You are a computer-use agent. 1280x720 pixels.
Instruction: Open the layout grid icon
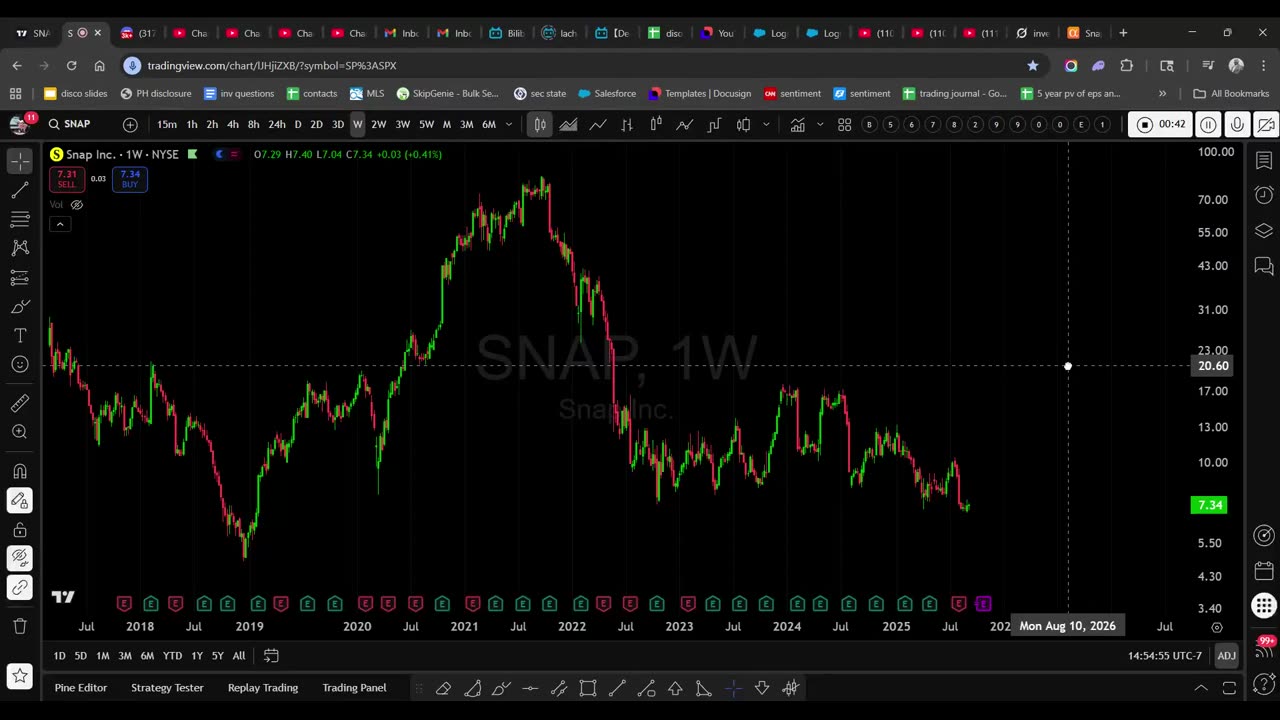[844, 124]
